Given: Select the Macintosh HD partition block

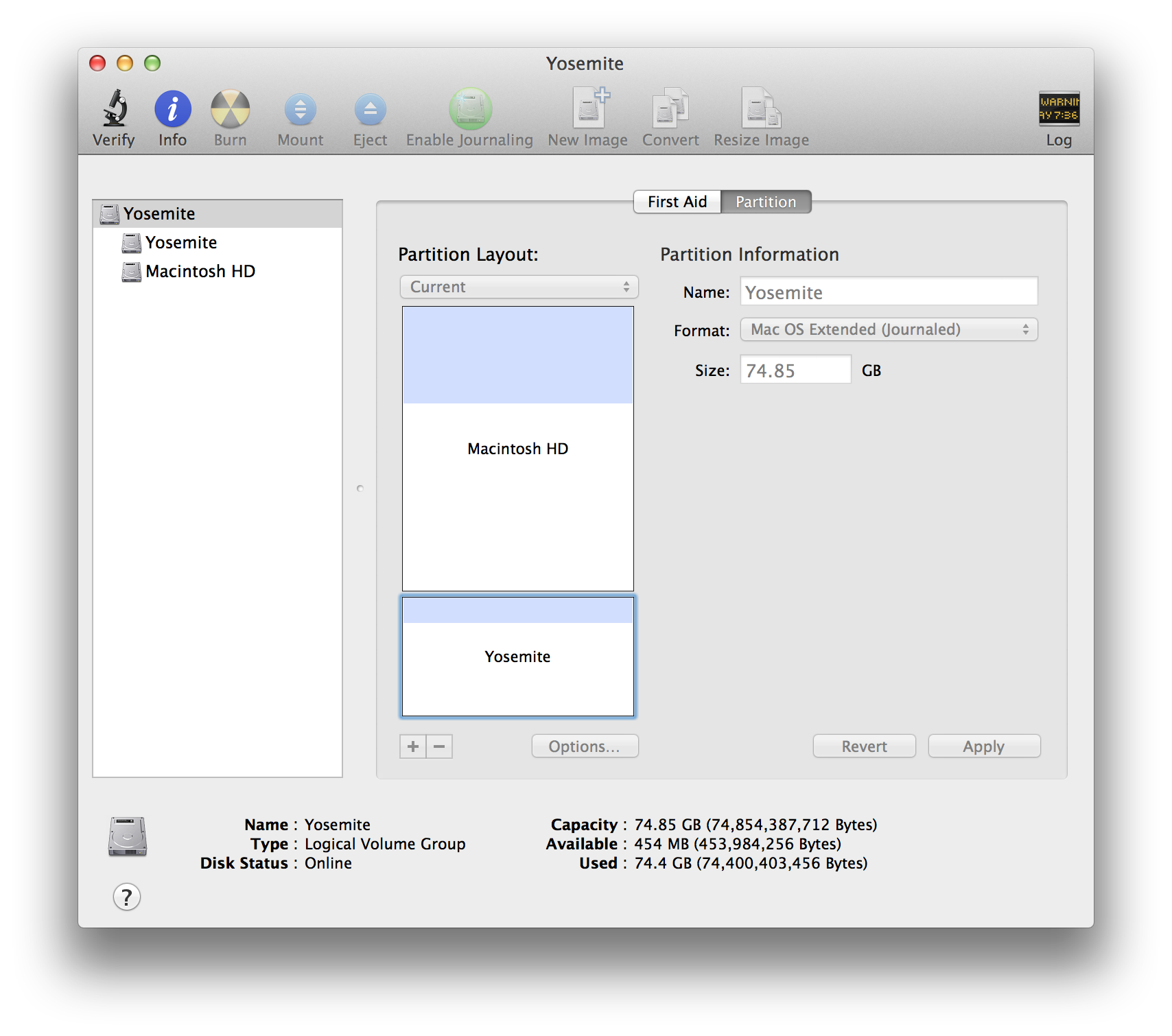Looking at the screenshot, I should [x=518, y=449].
